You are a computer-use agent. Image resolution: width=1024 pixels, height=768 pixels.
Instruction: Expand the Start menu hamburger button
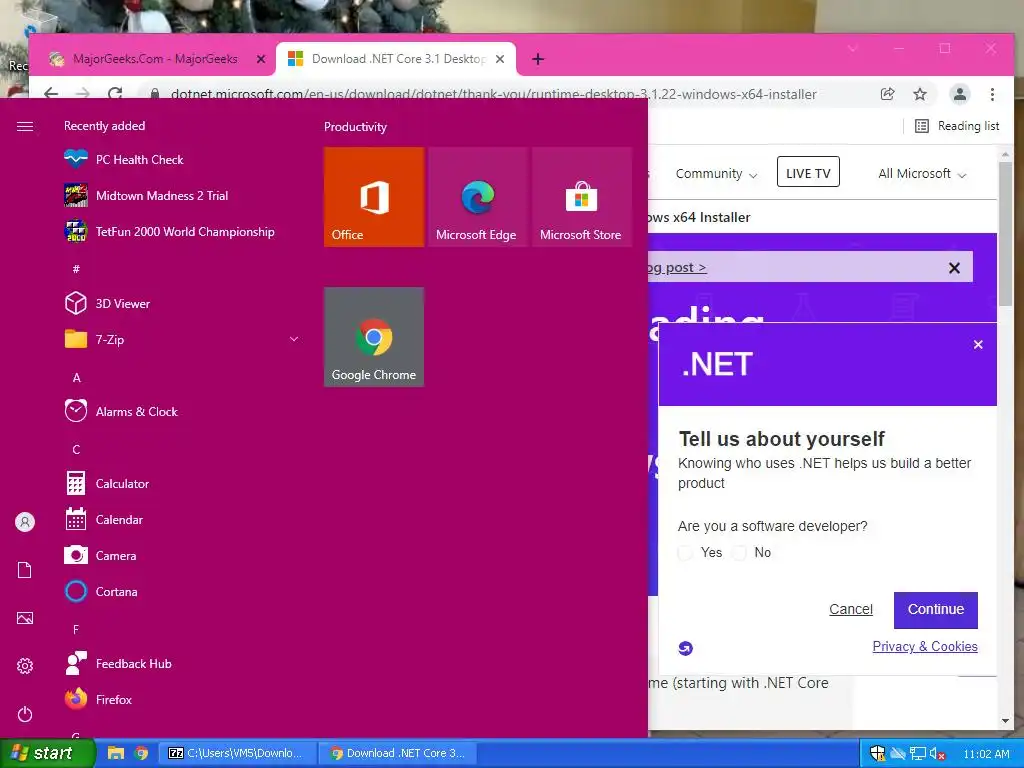click(25, 126)
